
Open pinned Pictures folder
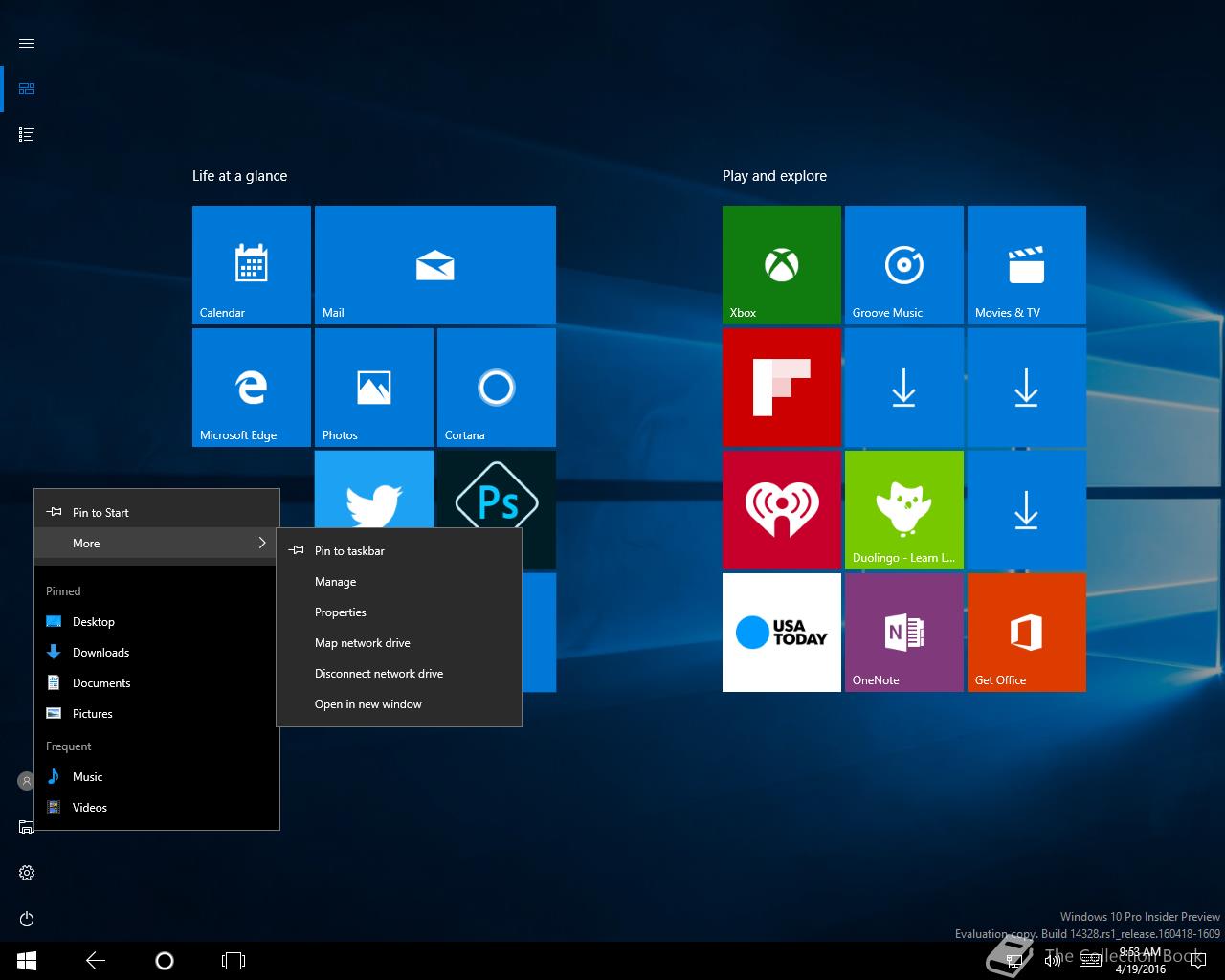tap(157, 713)
